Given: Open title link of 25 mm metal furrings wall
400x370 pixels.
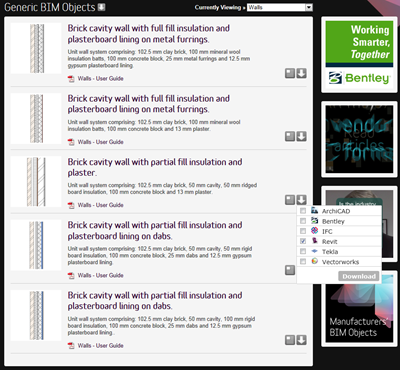Looking at the screenshot, I should (149, 34).
